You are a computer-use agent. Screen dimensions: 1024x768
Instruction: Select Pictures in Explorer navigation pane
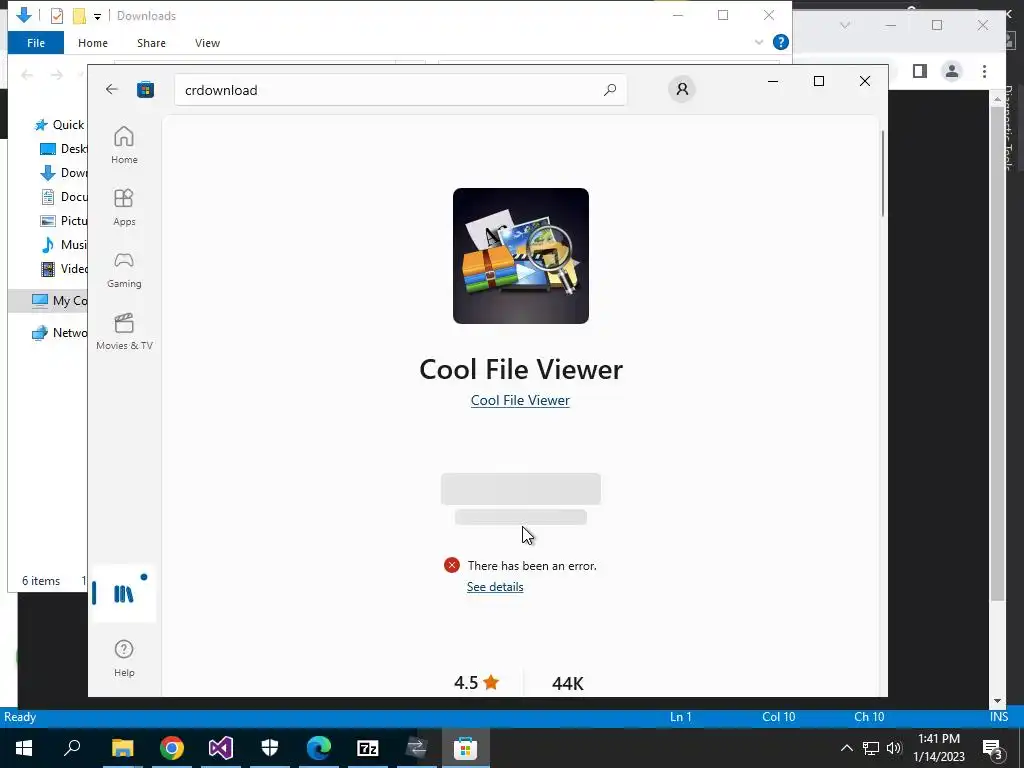click(63, 221)
